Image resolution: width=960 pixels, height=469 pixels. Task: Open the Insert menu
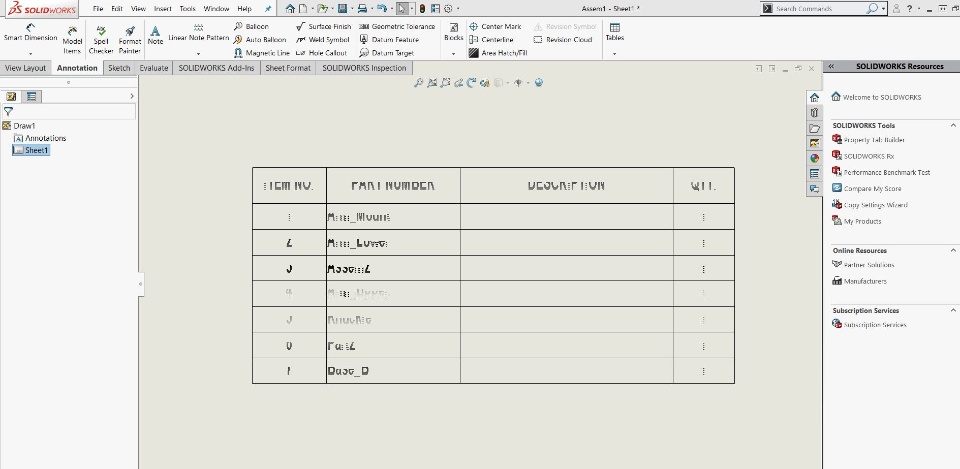click(163, 9)
